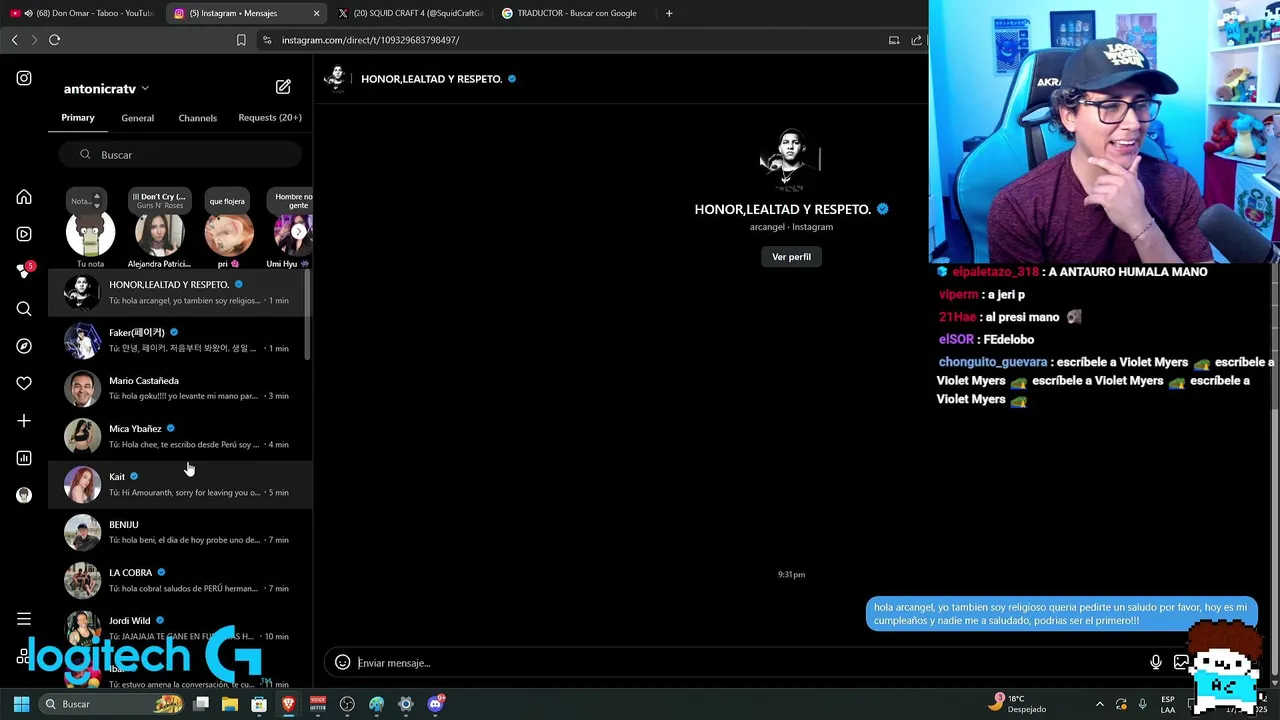The height and width of the screenshot is (720, 1280).
Task: Open the sidebar Search magnifier
Action: (x=24, y=309)
